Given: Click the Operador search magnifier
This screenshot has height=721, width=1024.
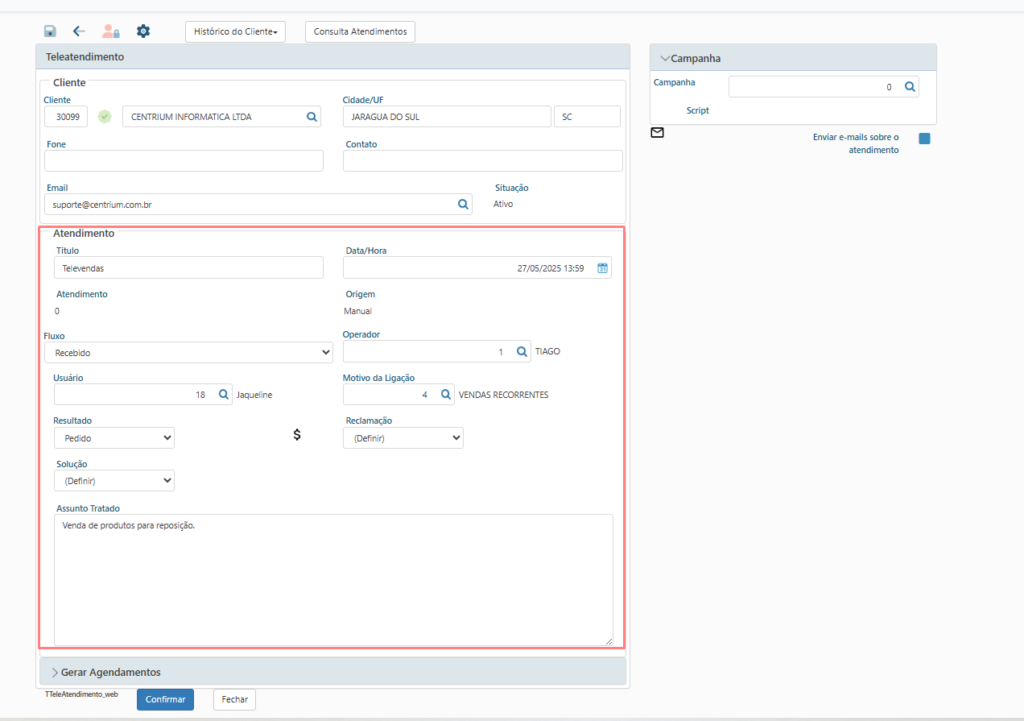Looking at the screenshot, I should (x=522, y=352).
